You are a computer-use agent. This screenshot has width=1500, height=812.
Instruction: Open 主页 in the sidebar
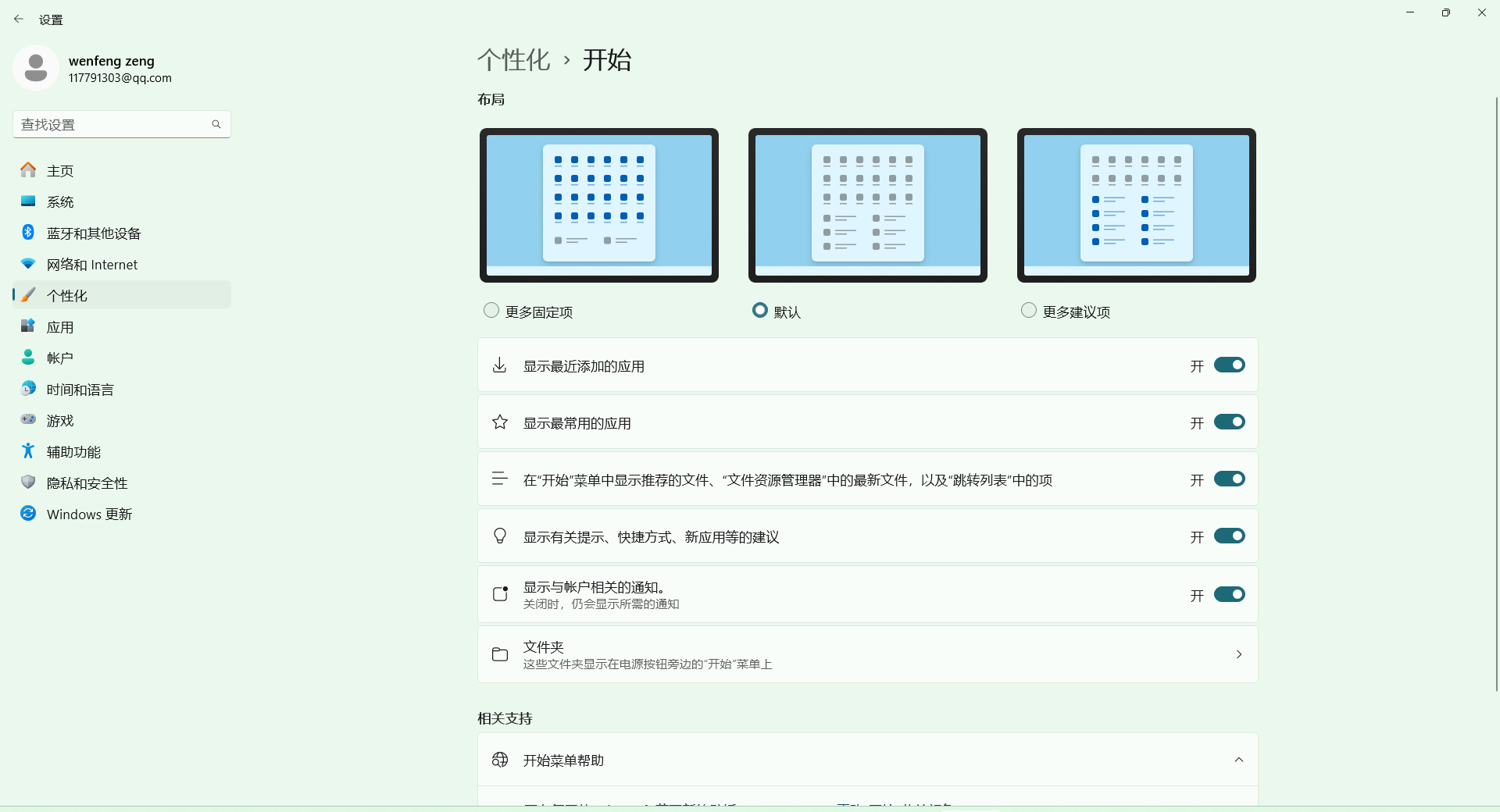122,170
